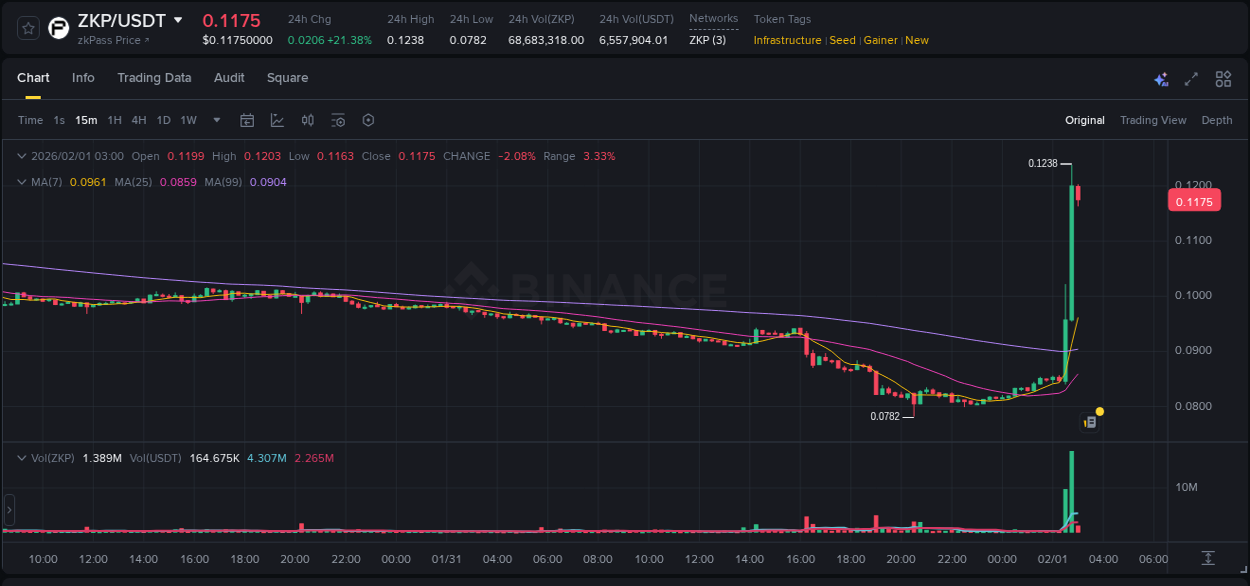Open the interval dropdown arrow next to 1W
Screen dimensions: 1250x586
215,120
